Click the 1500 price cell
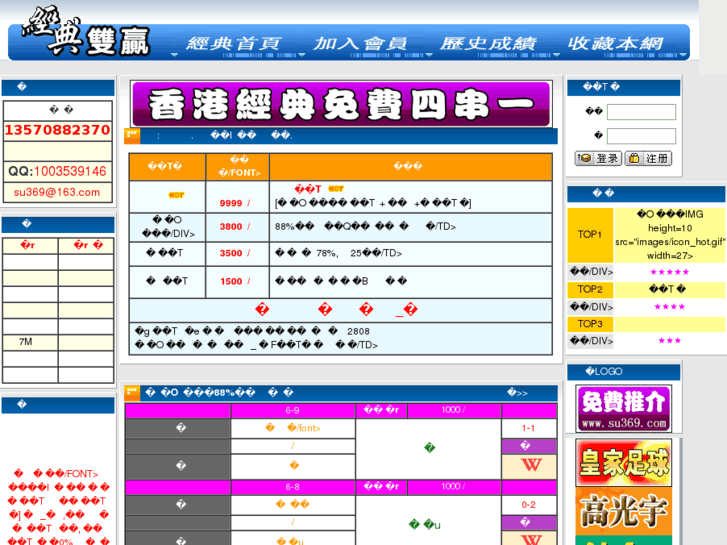This screenshot has height=545, width=727. [237, 282]
